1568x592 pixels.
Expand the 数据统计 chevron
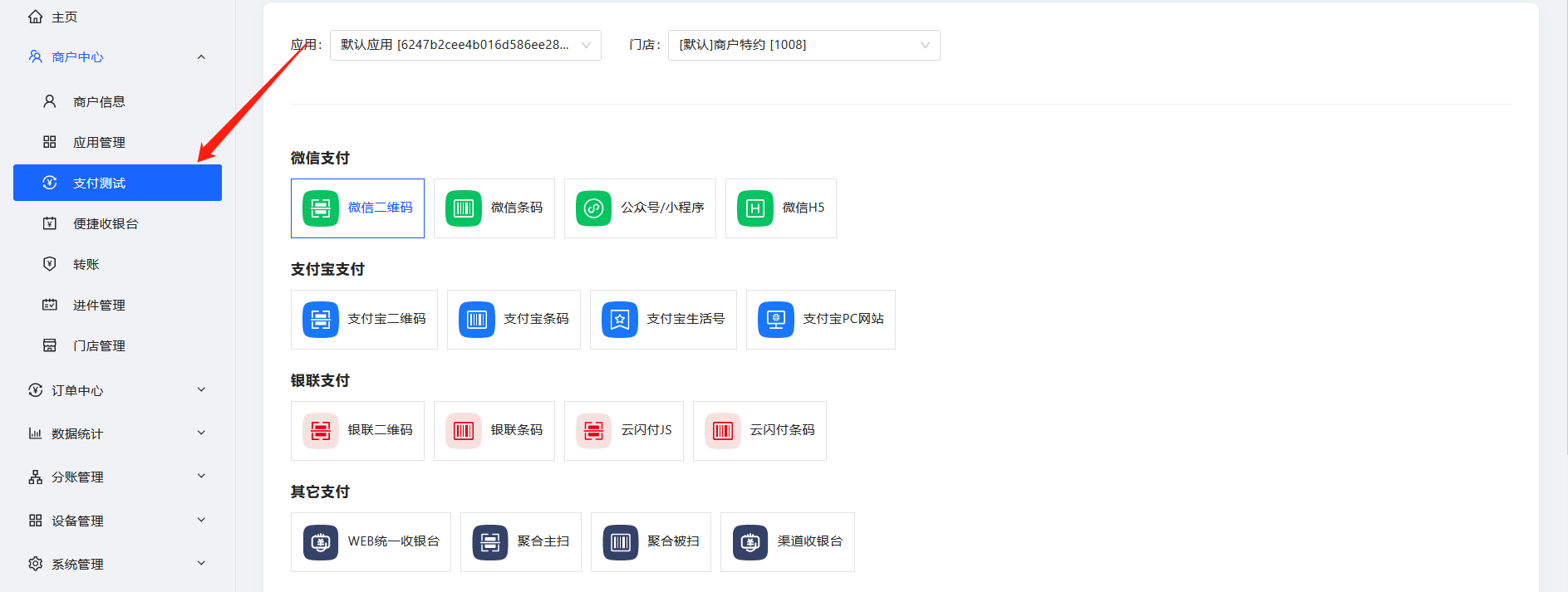(x=201, y=433)
